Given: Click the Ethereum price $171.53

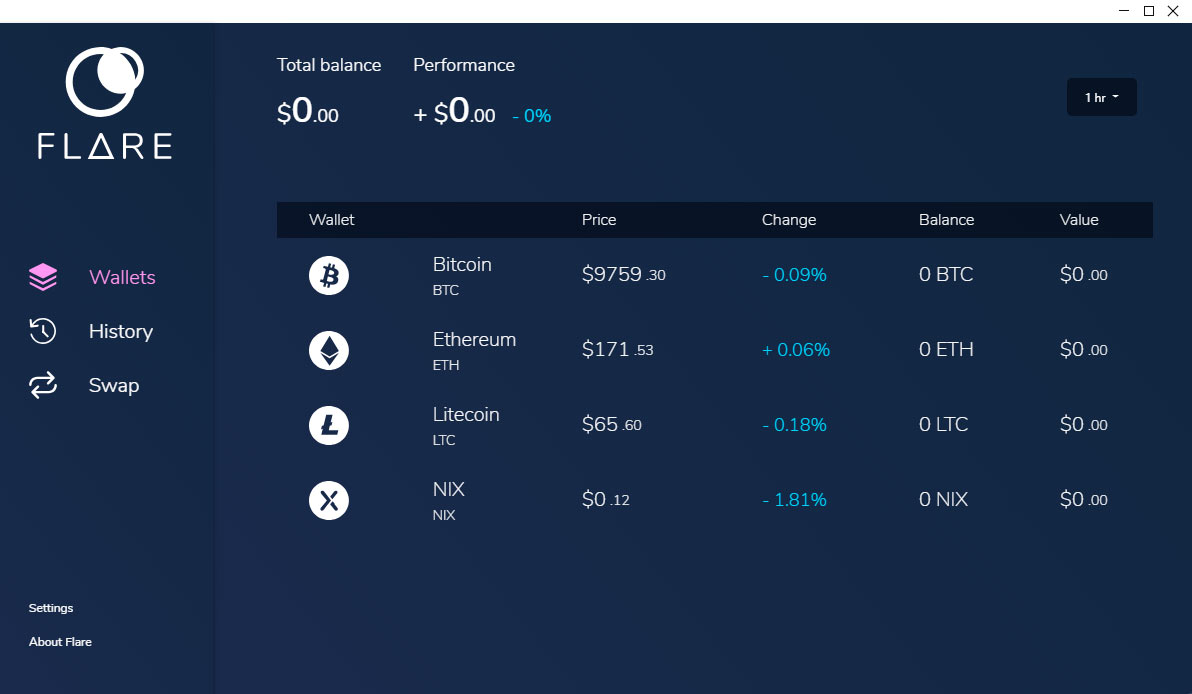Looking at the screenshot, I should pyautogui.click(x=617, y=350).
